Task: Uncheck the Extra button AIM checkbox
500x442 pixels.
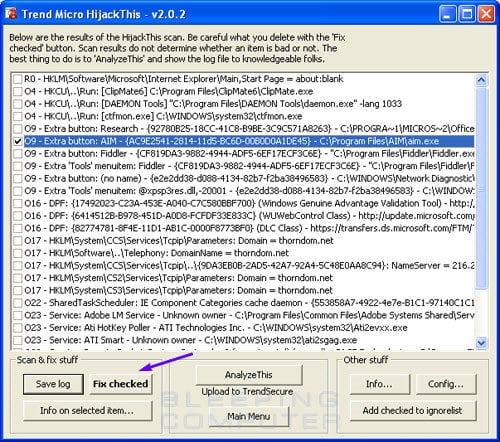Action: point(18,142)
